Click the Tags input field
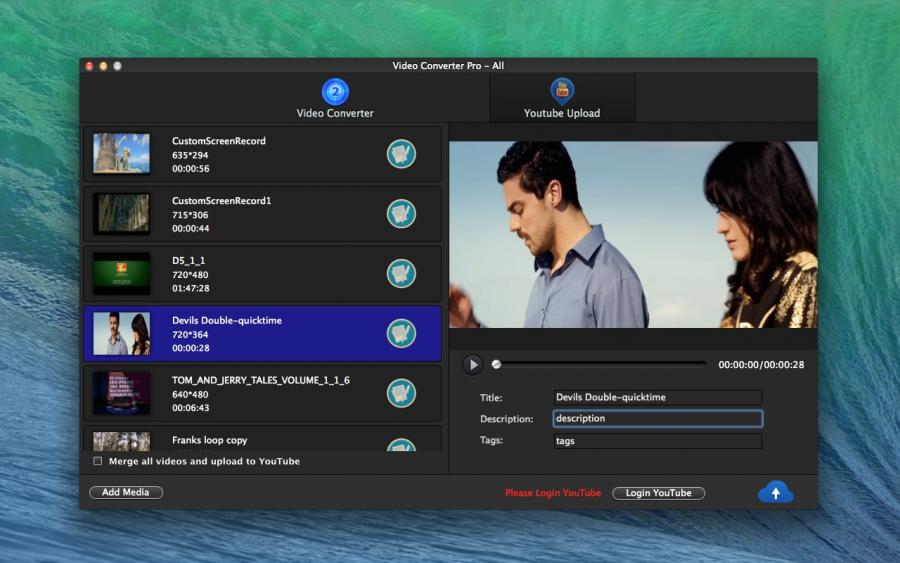Screen dimensions: 900x563 click(658, 441)
